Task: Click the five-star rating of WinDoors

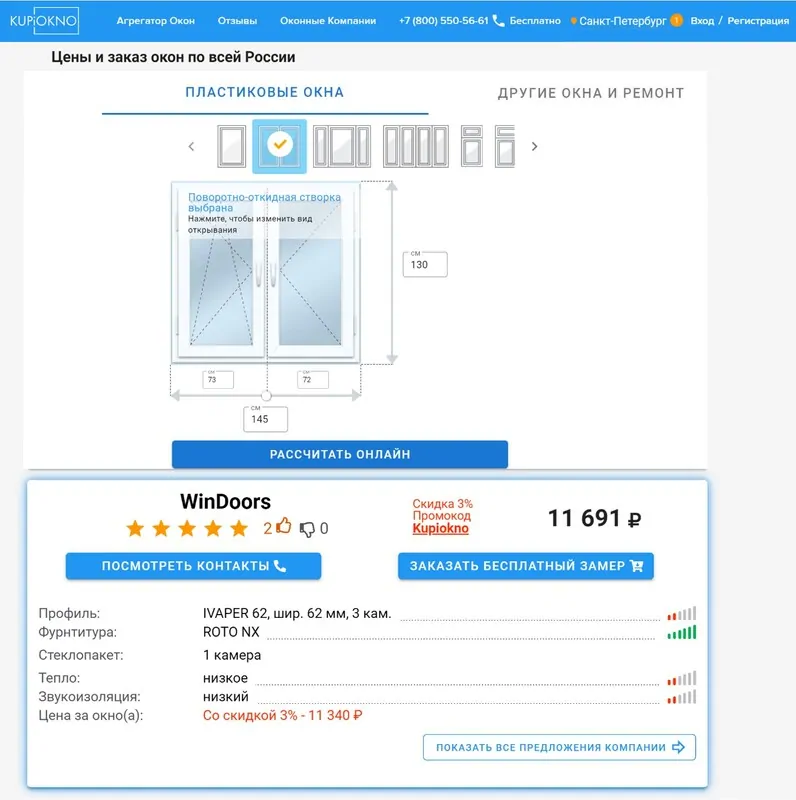Action: [187, 529]
